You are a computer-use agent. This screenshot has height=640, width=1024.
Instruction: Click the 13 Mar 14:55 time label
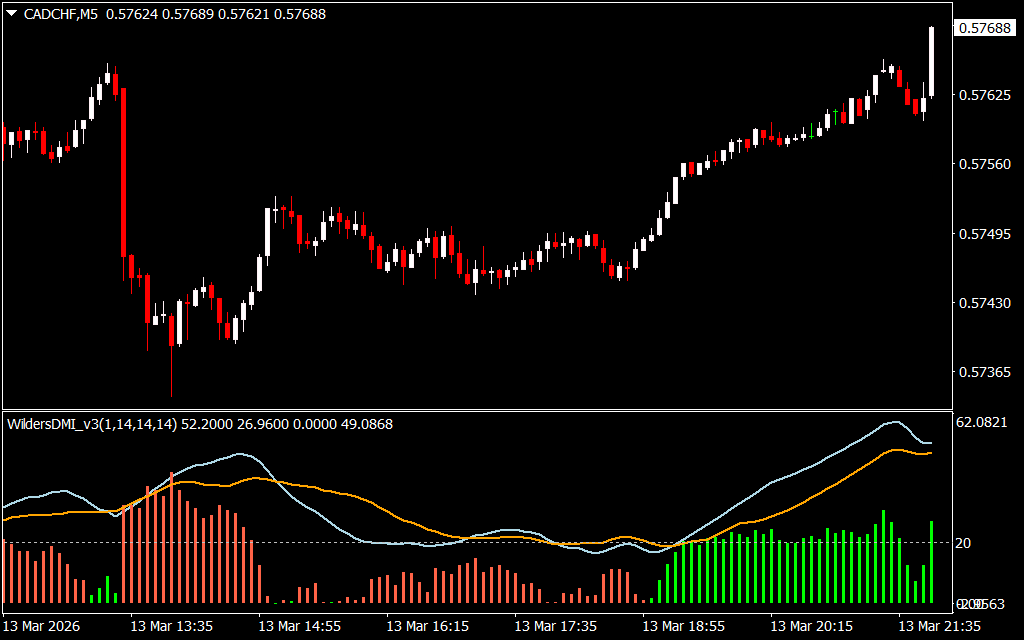click(x=301, y=626)
